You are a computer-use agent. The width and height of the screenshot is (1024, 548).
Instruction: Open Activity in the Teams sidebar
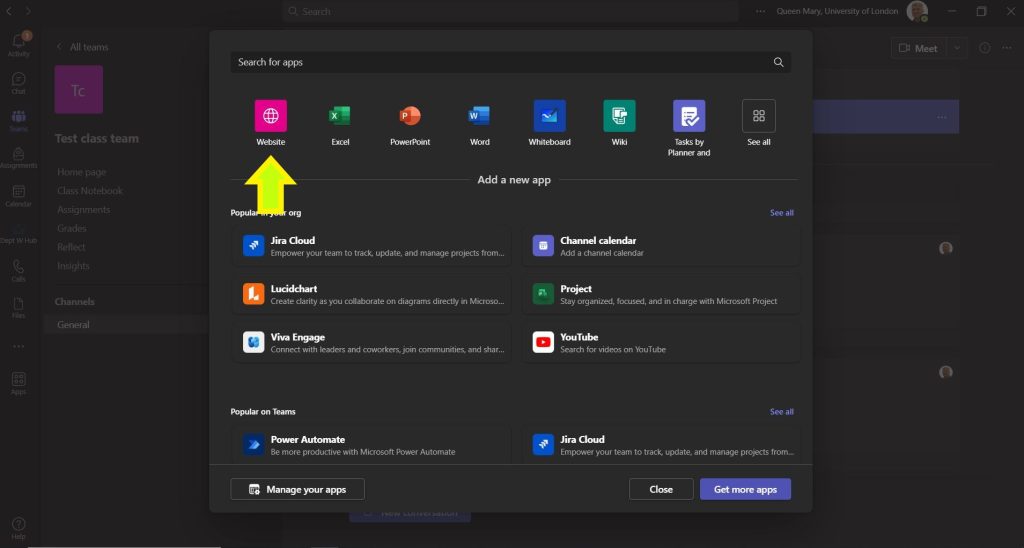pos(18,44)
